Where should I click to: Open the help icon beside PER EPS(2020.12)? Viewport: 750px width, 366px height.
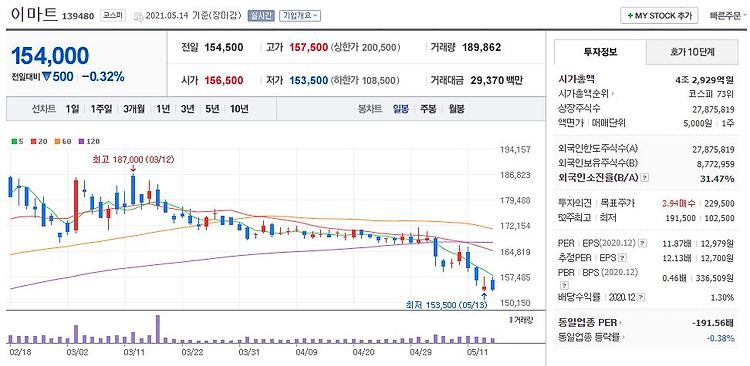[x=641, y=244]
